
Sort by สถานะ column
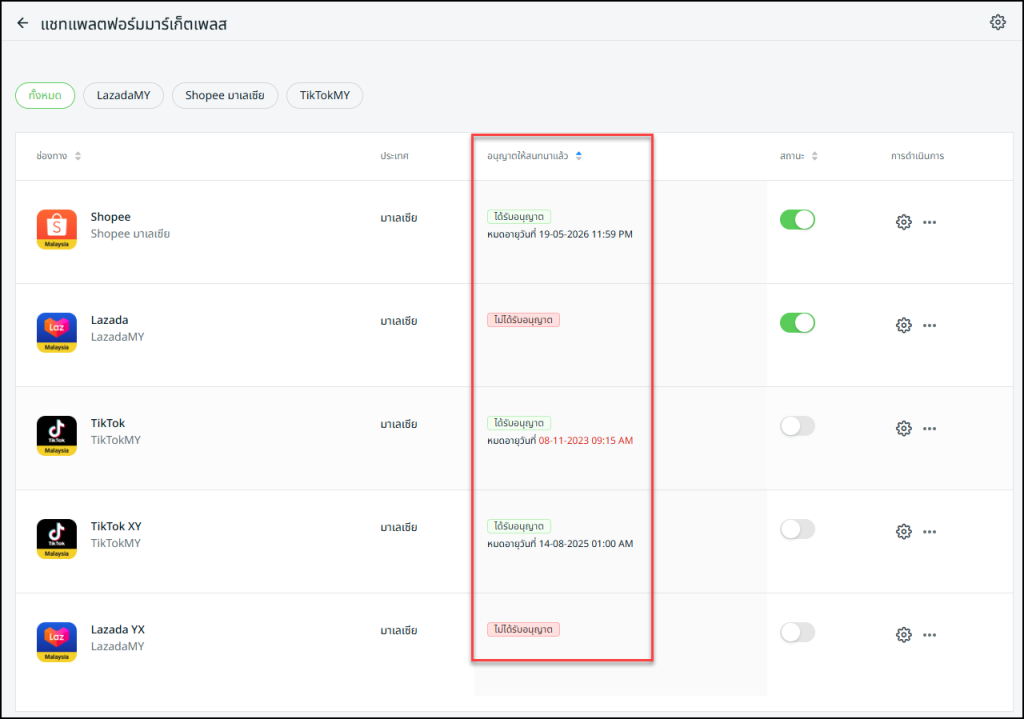pyautogui.click(x=814, y=156)
